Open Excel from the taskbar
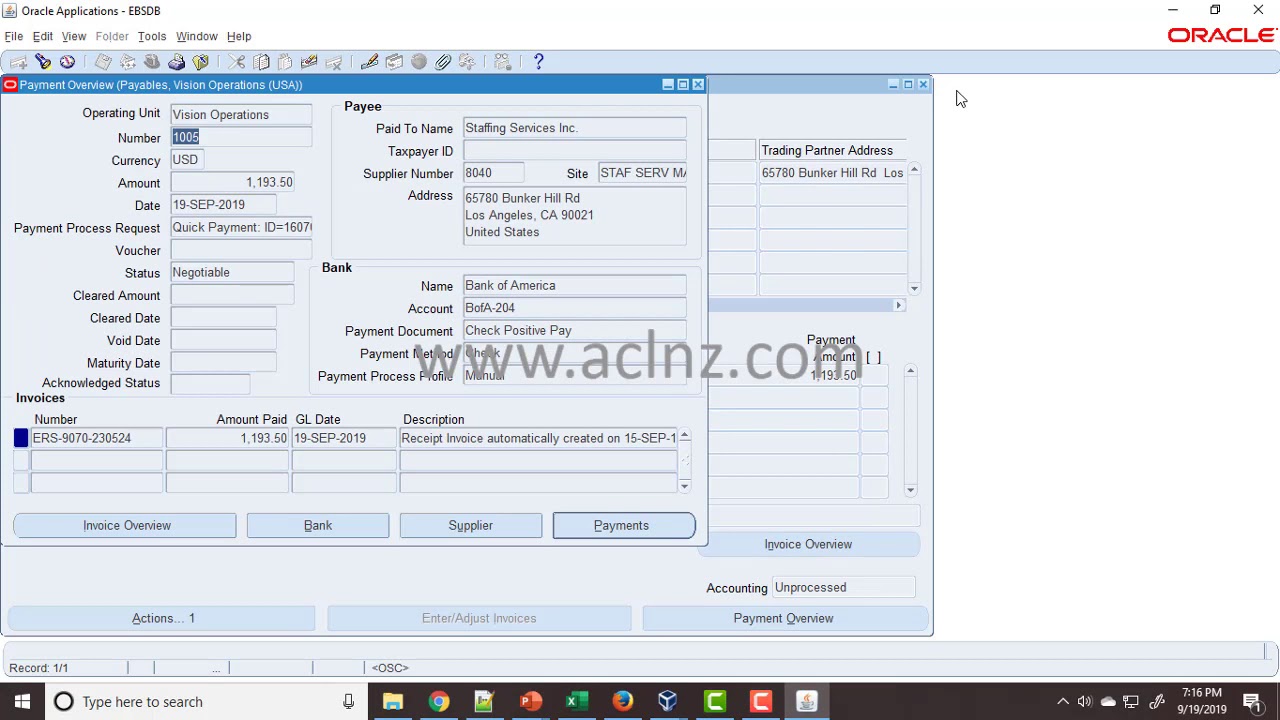This screenshot has width=1280, height=720. pos(576,702)
